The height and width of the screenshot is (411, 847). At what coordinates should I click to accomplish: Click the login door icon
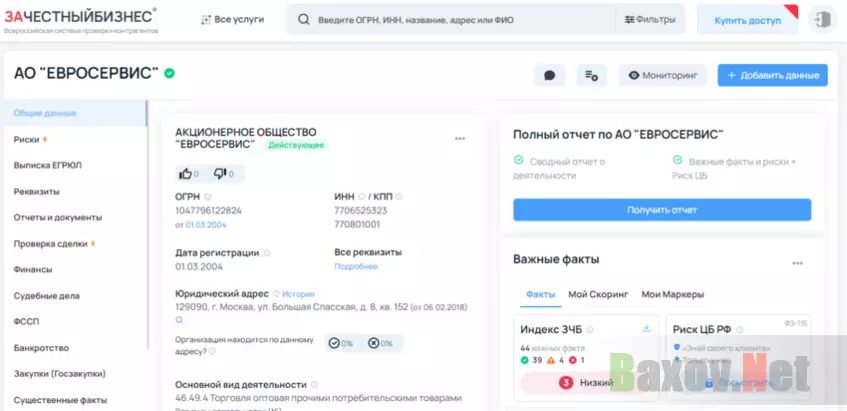click(x=823, y=20)
